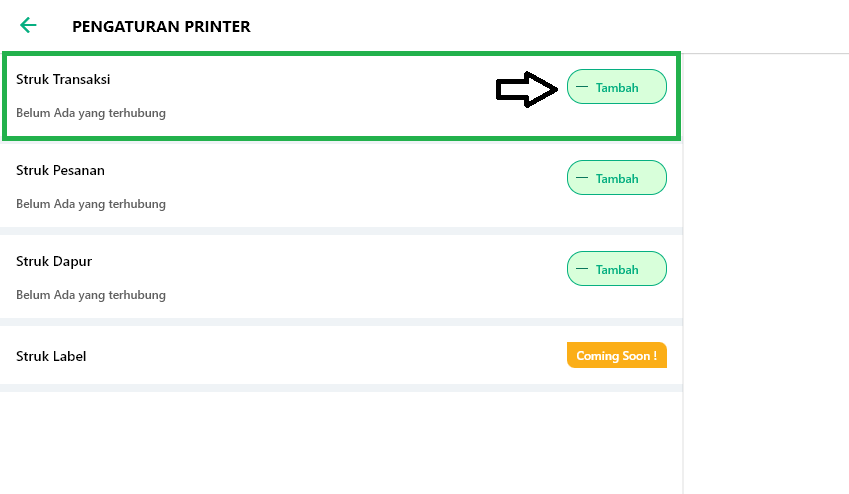The height and width of the screenshot is (494, 849).
Task: Click the empty right-side panel
Action: (x=766, y=270)
